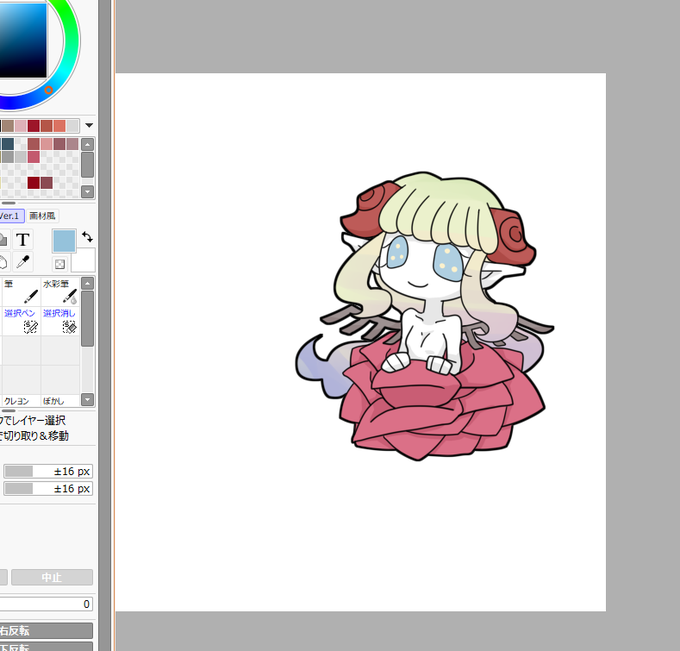Click the light blue foreground color box

pos(64,241)
